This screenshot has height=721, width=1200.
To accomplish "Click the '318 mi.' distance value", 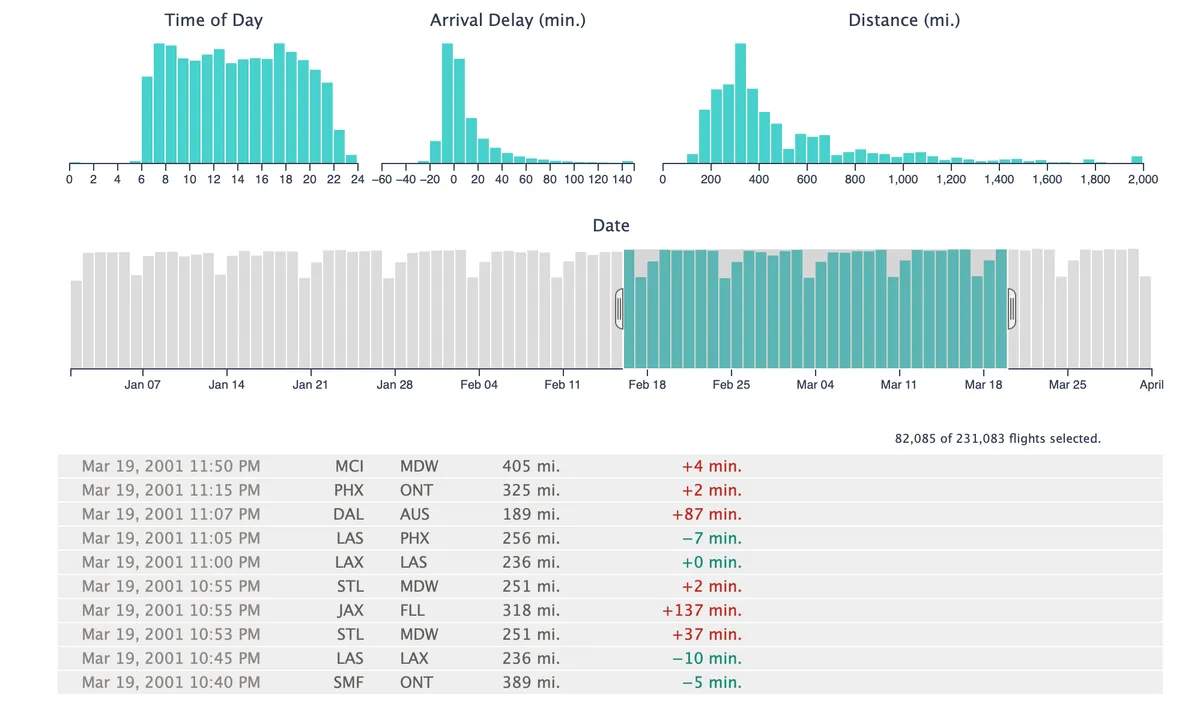I will pos(531,610).
